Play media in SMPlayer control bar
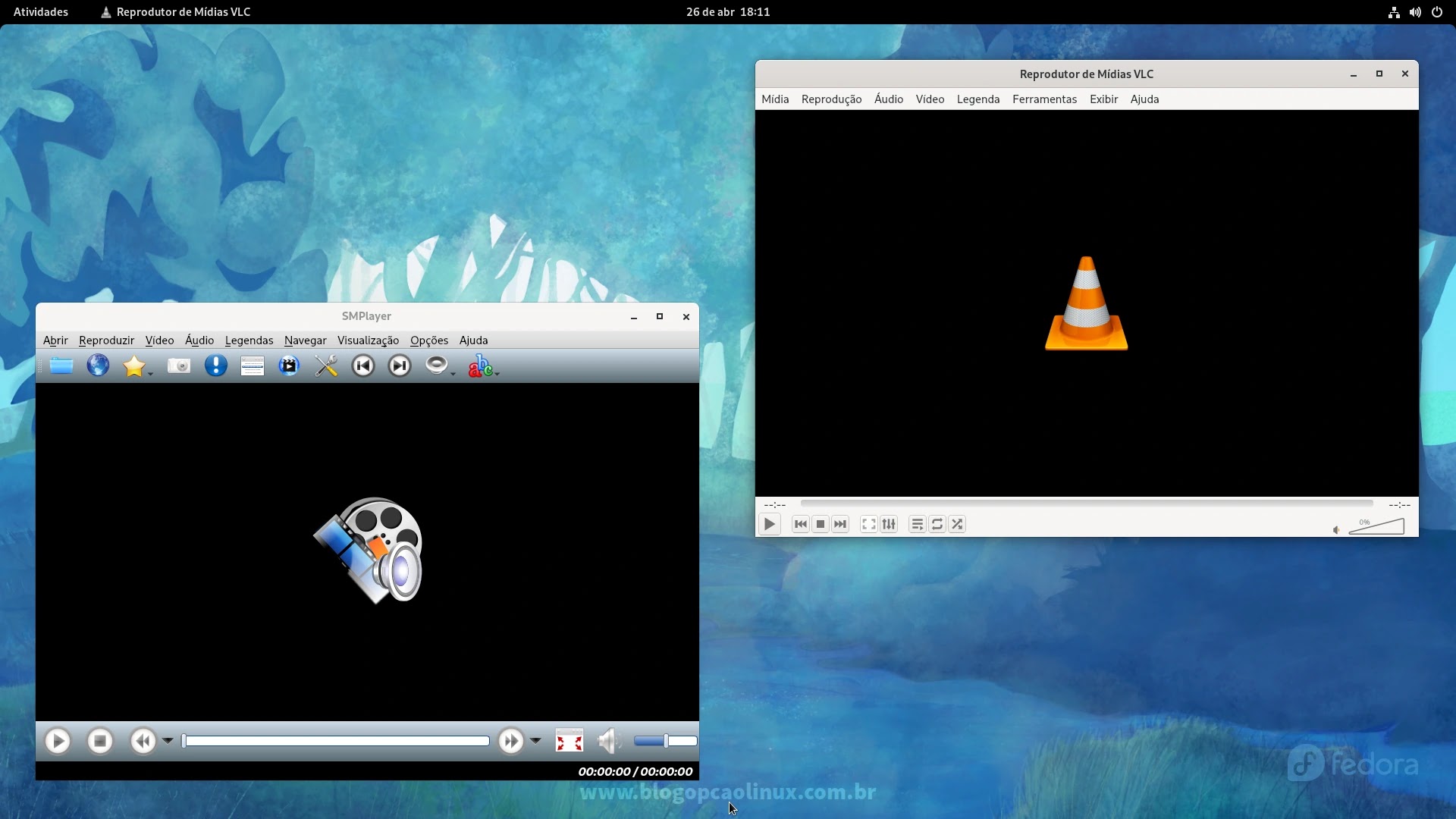 [x=58, y=741]
